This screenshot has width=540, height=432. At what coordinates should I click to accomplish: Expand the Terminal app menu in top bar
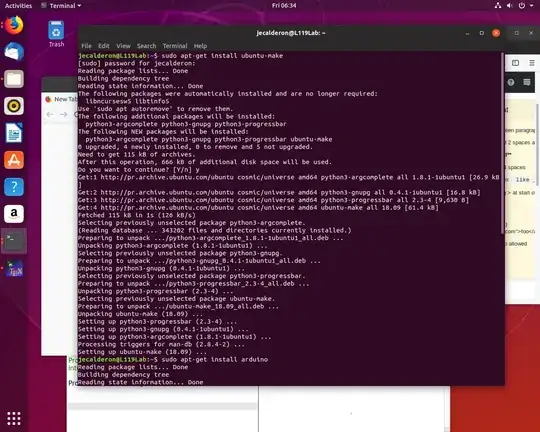(x=61, y=6)
